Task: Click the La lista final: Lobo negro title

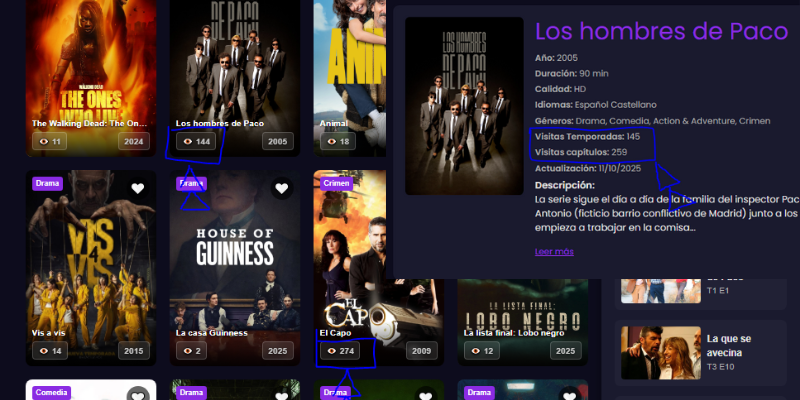Action: pos(514,333)
